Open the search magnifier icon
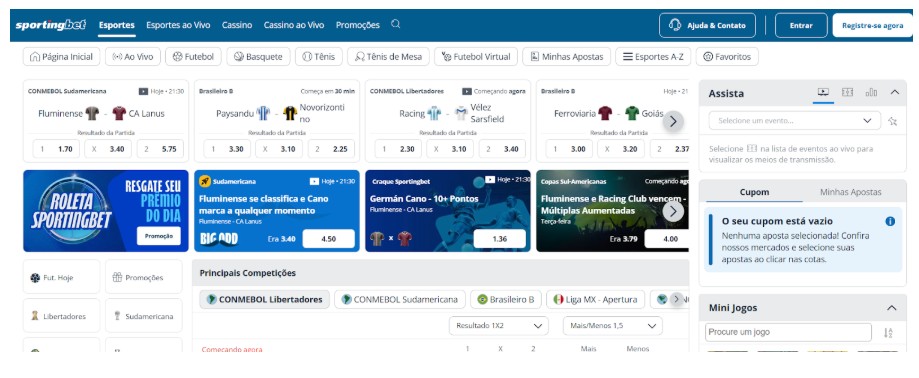The height and width of the screenshot is (378, 919). coord(396,25)
